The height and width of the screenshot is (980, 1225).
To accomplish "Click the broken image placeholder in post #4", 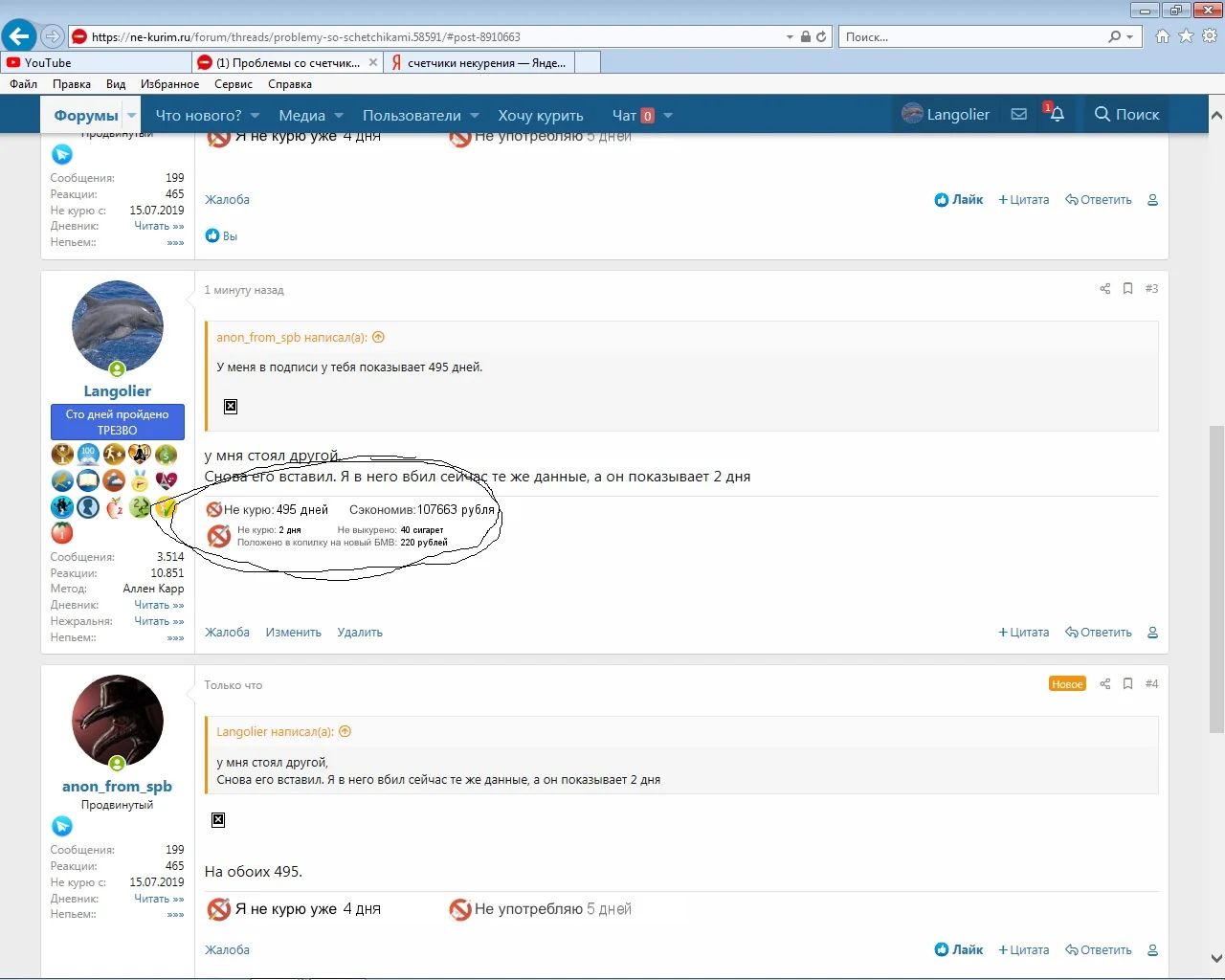I will (218, 820).
